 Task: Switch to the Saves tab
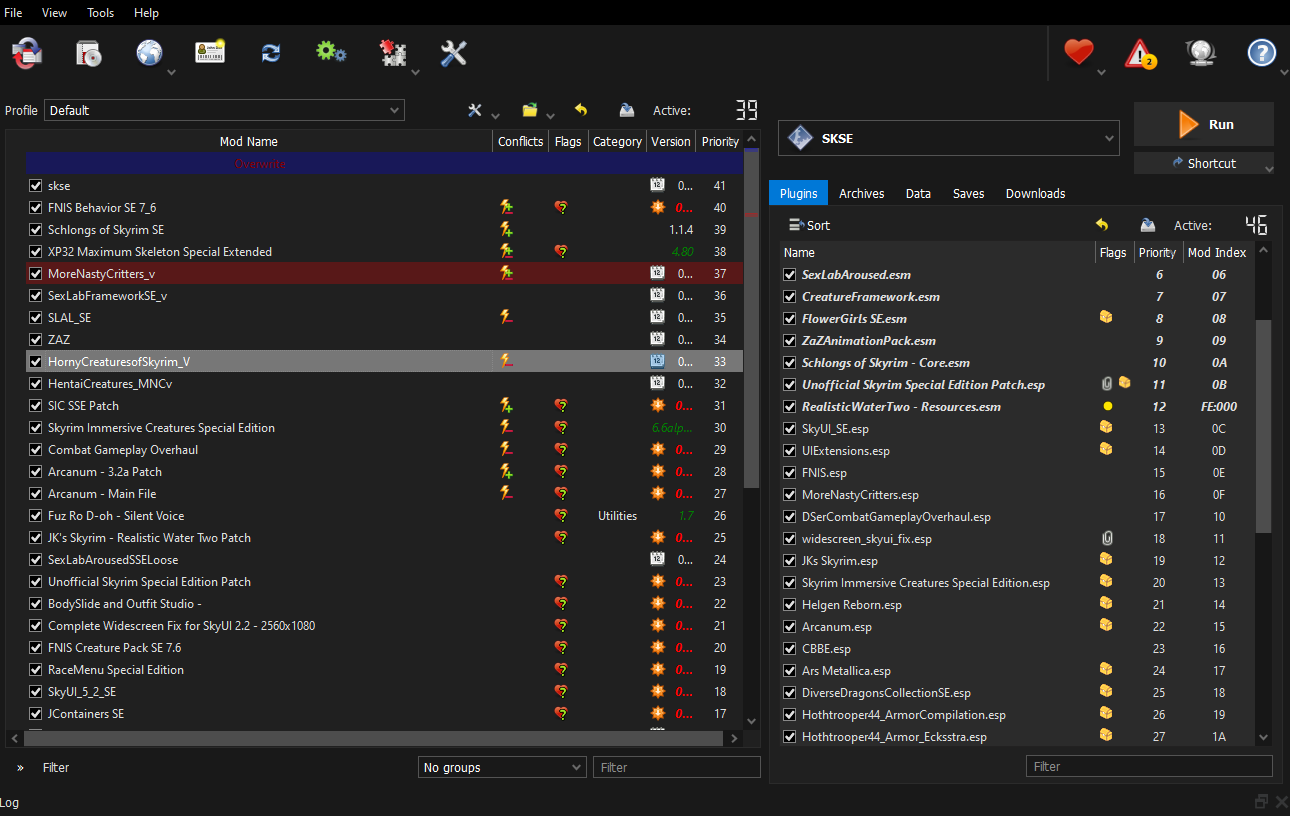pyautogui.click(x=968, y=193)
